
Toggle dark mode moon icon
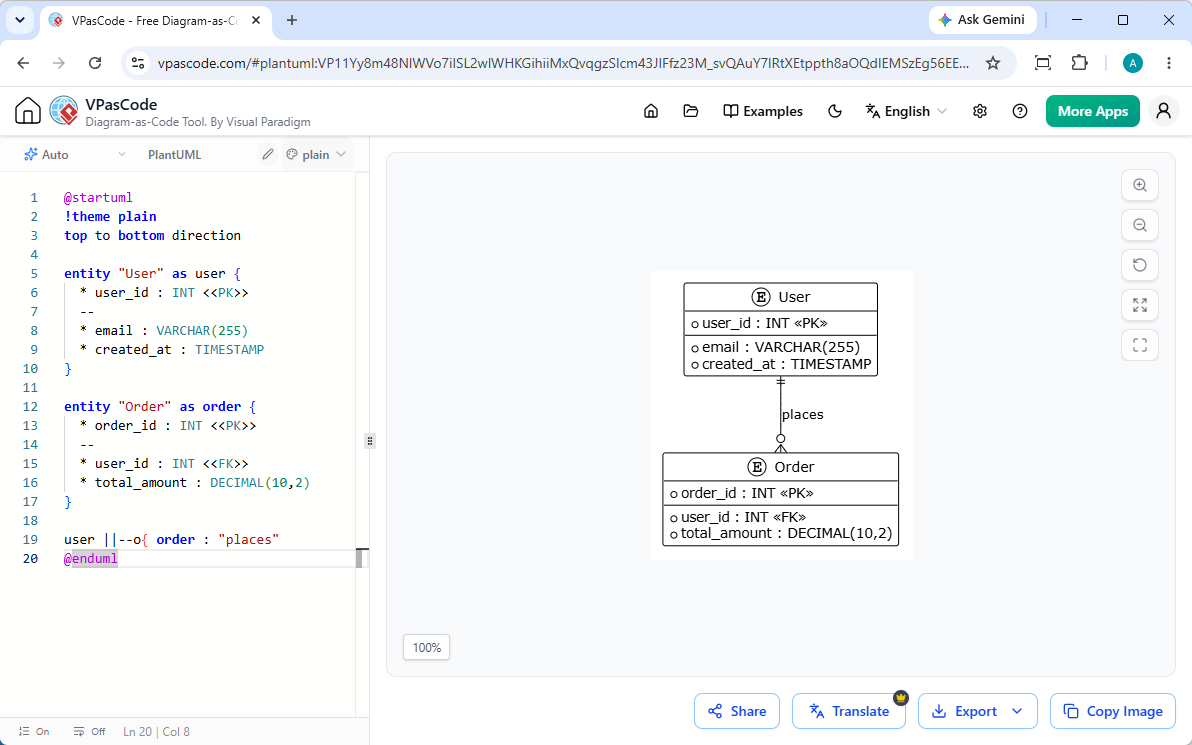(x=835, y=111)
